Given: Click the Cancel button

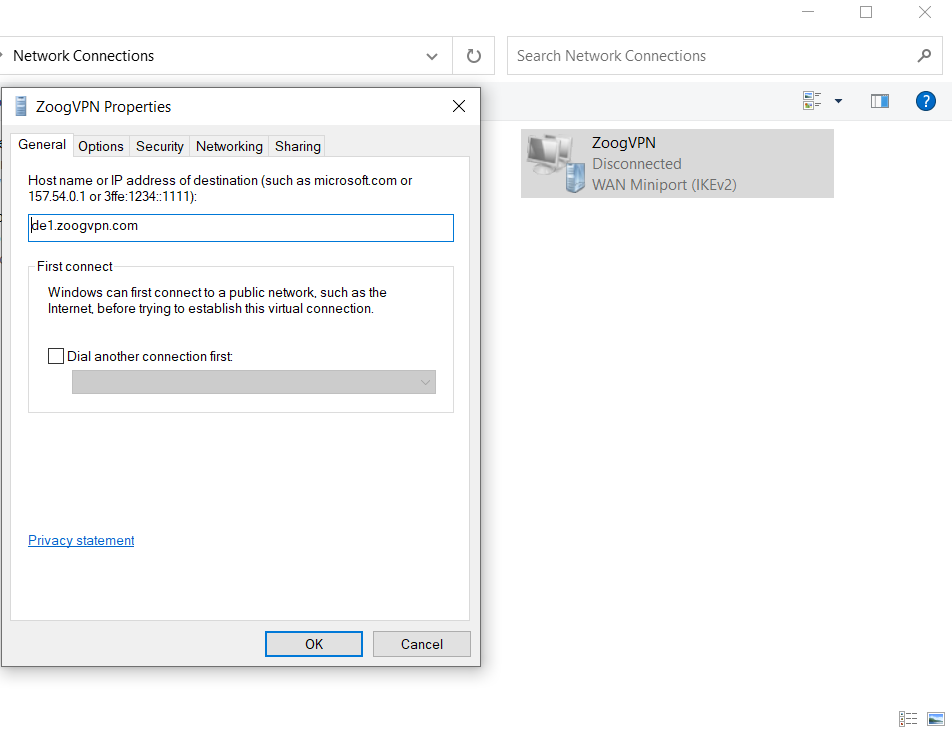Looking at the screenshot, I should 421,644.
